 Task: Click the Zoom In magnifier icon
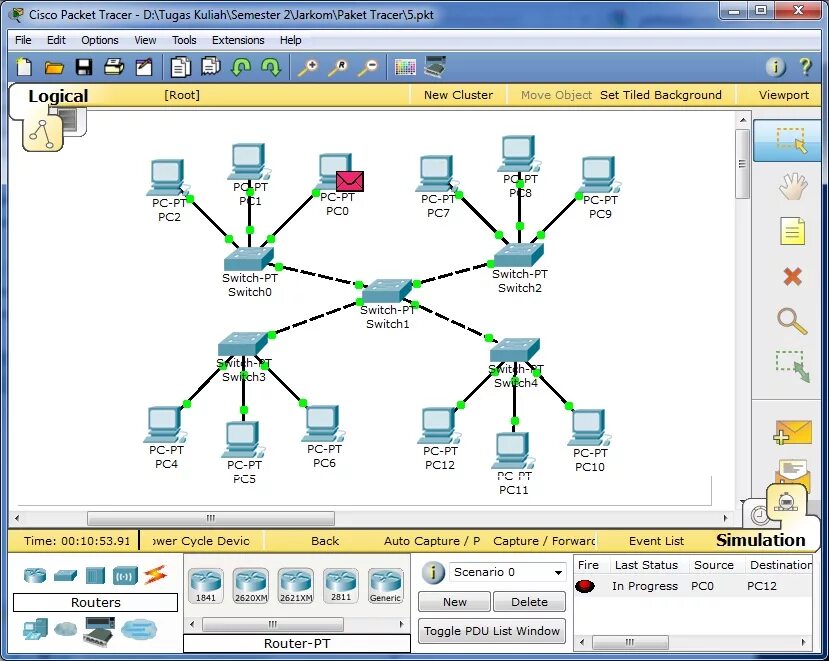(x=308, y=68)
